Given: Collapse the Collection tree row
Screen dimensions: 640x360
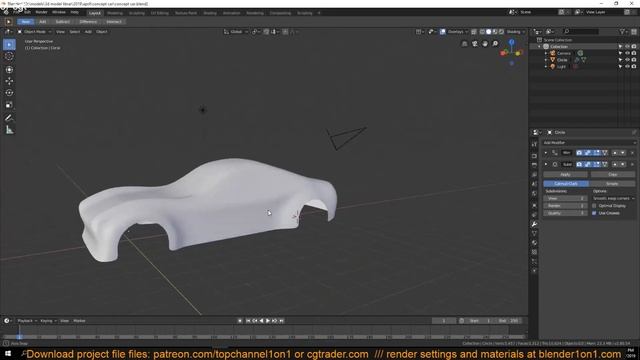Looking at the screenshot, I should (540, 47).
